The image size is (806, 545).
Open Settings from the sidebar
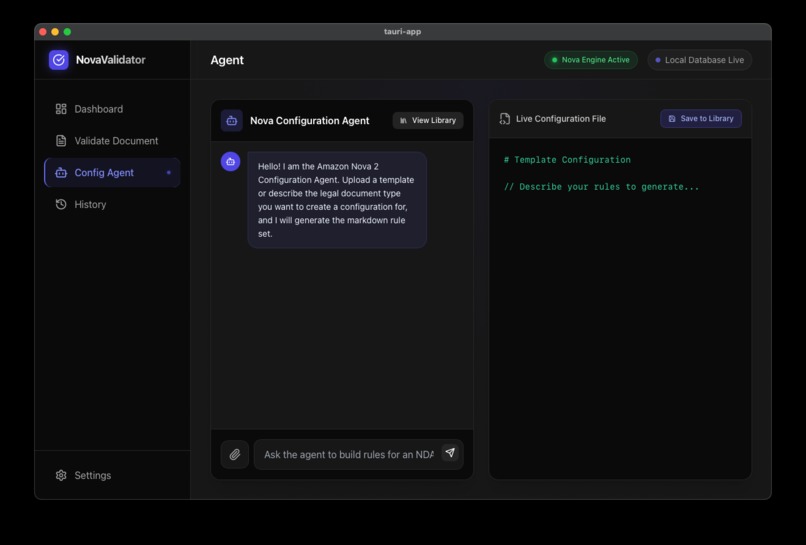112,475
